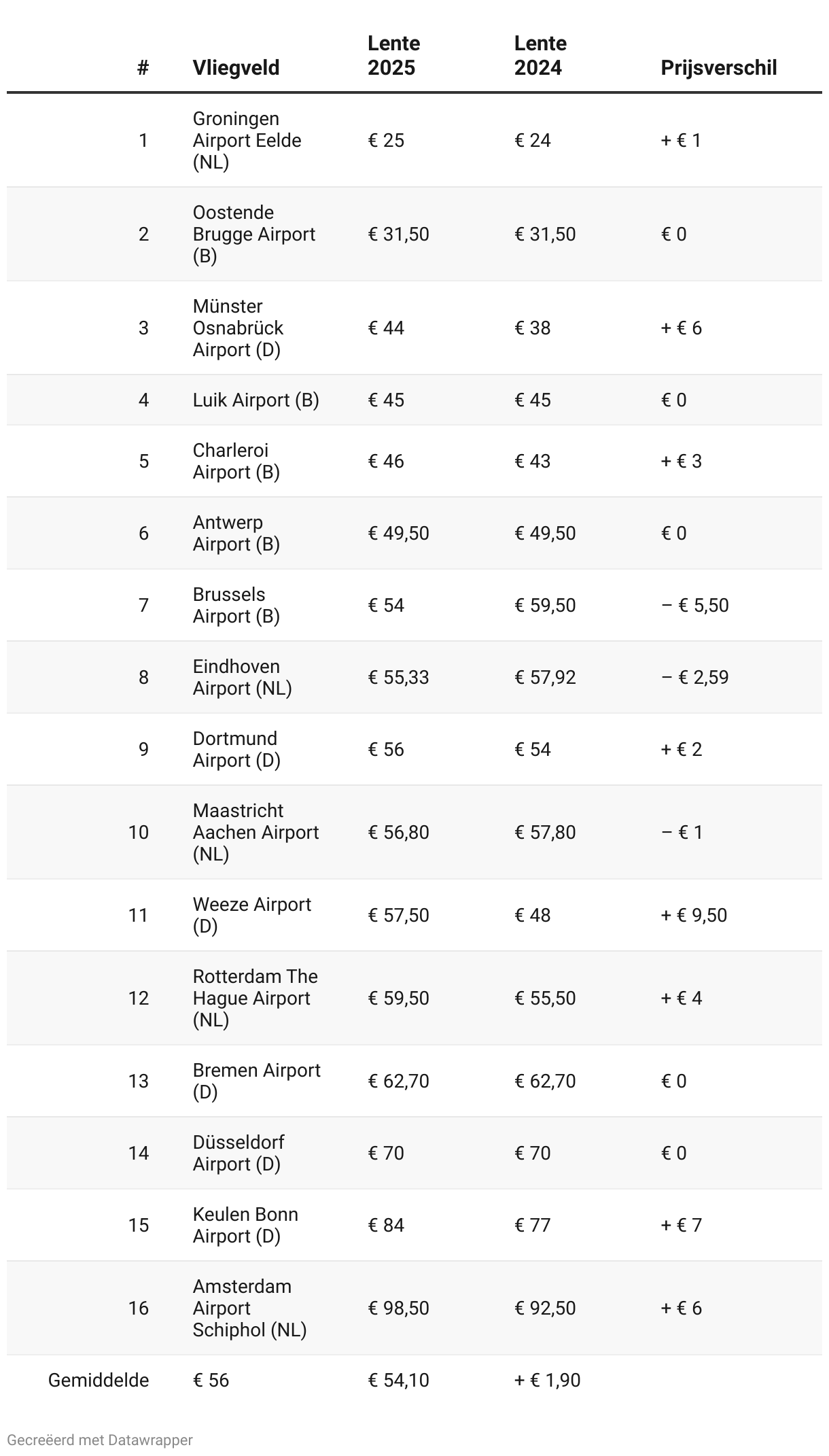Click Charleroi Airport 2025 price € 46

(x=386, y=461)
